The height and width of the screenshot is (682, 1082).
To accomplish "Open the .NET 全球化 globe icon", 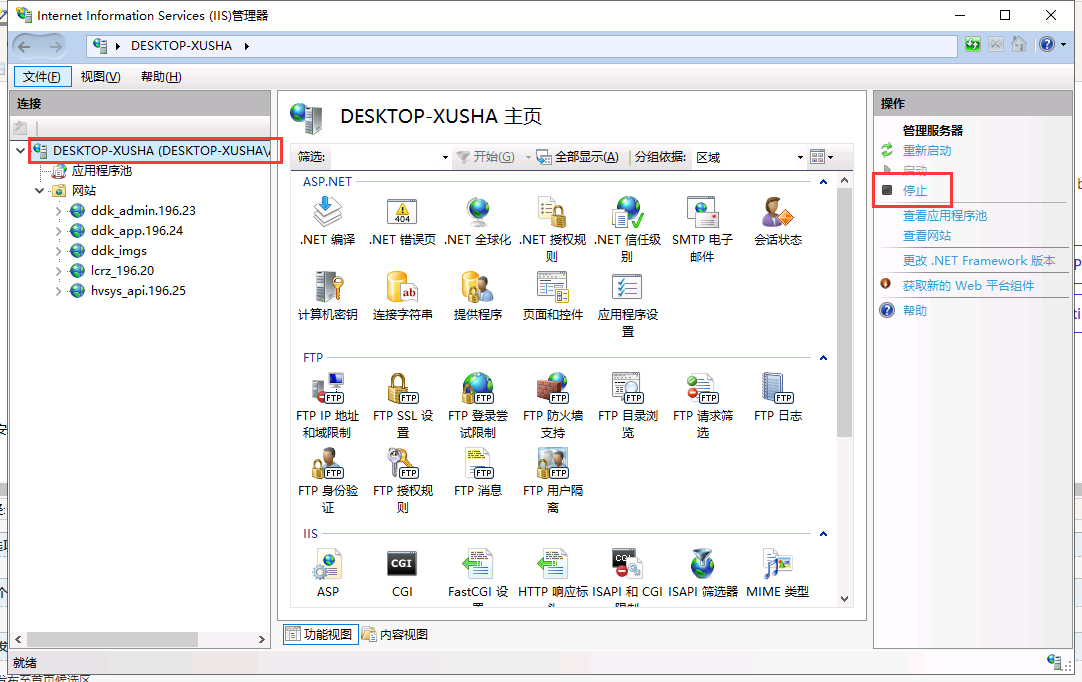I will (478, 212).
